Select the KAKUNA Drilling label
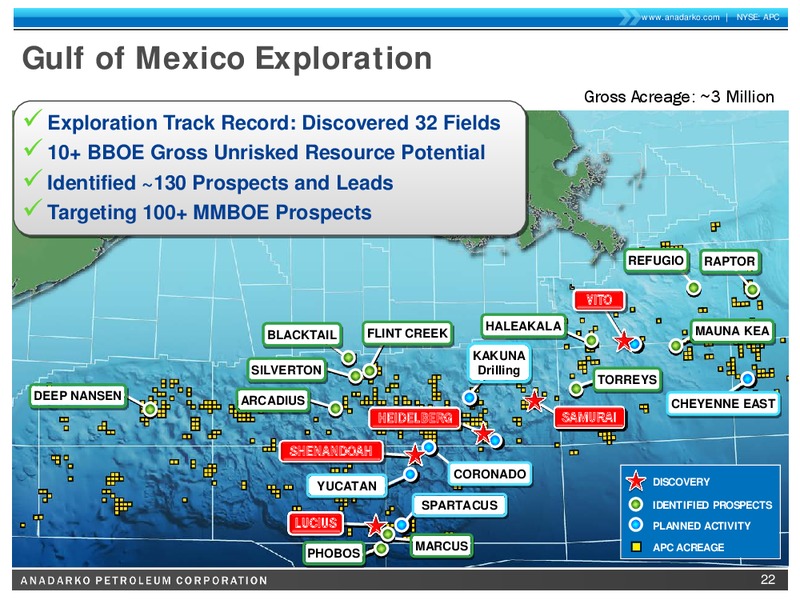Viewport: 800px width, 600px height. click(x=498, y=363)
